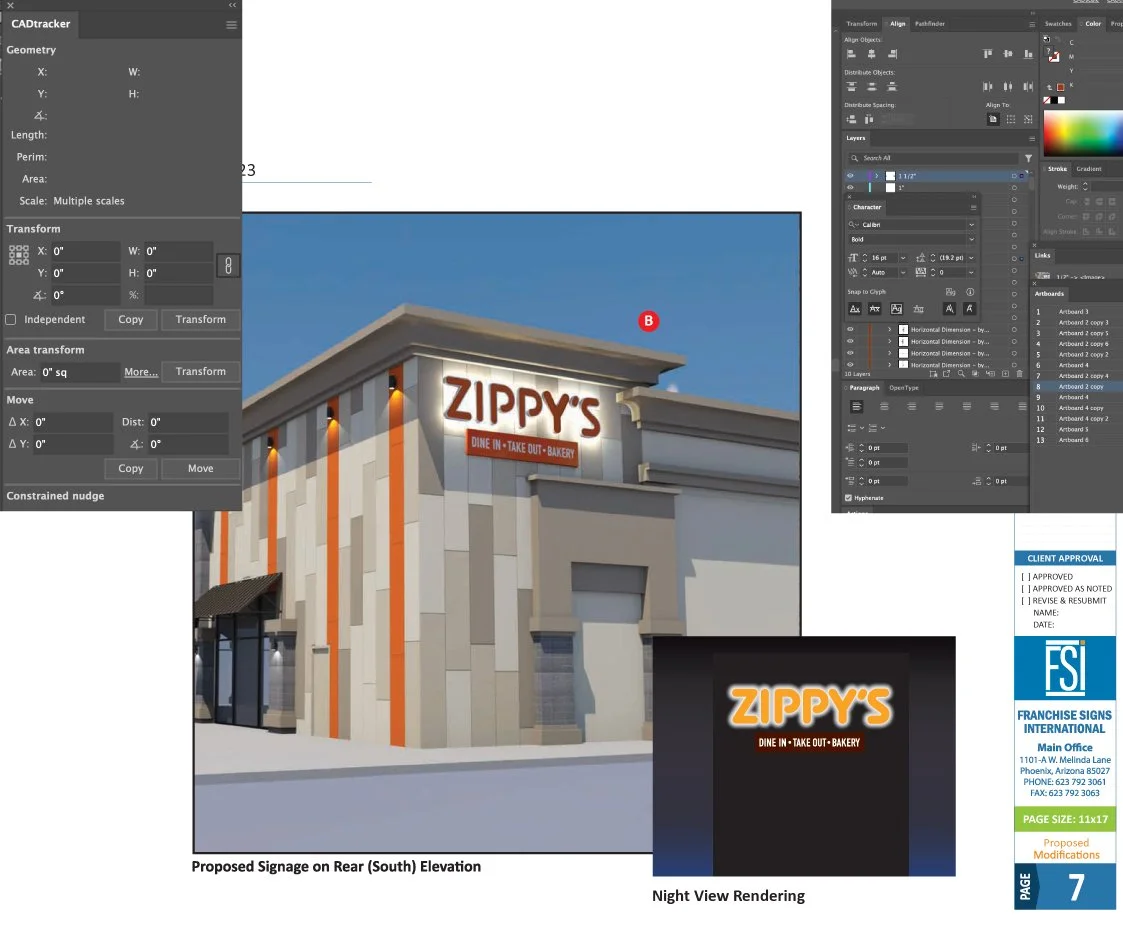The image size is (1123, 932).
Task: Click CADtracker reference point grid
Action: pyautogui.click(x=19, y=255)
